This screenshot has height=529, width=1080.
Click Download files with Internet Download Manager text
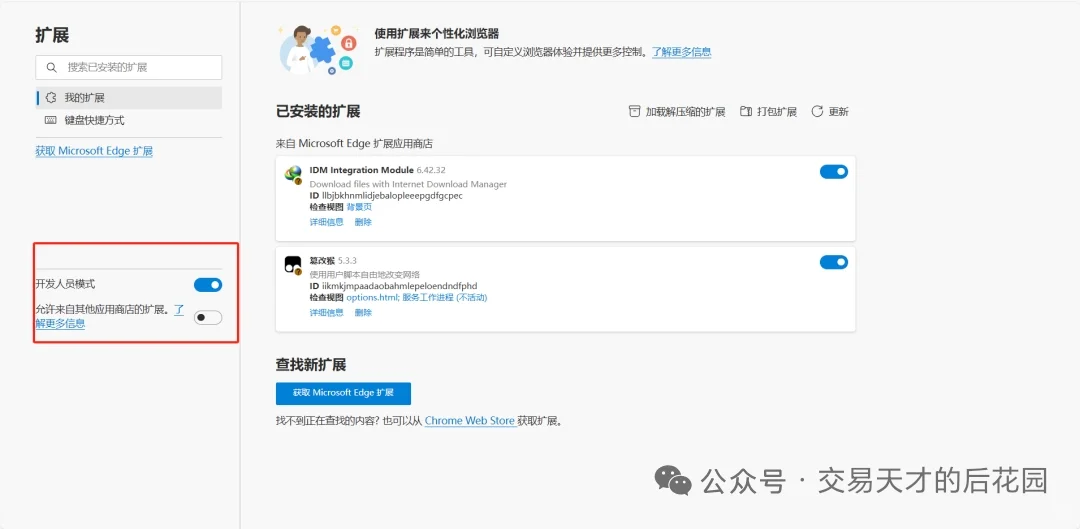click(408, 184)
